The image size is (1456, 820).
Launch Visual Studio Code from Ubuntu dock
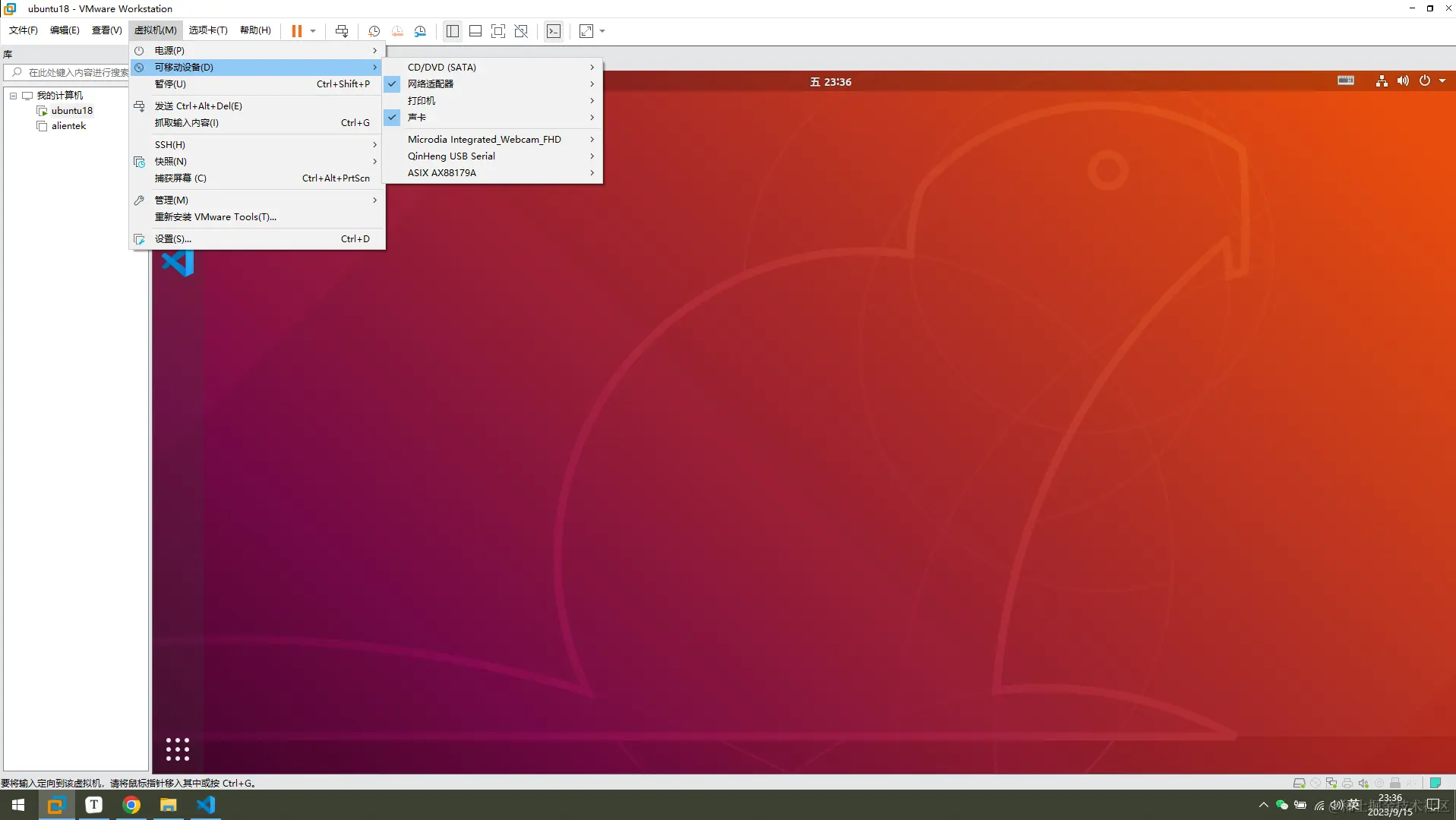(x=178, y=262)
